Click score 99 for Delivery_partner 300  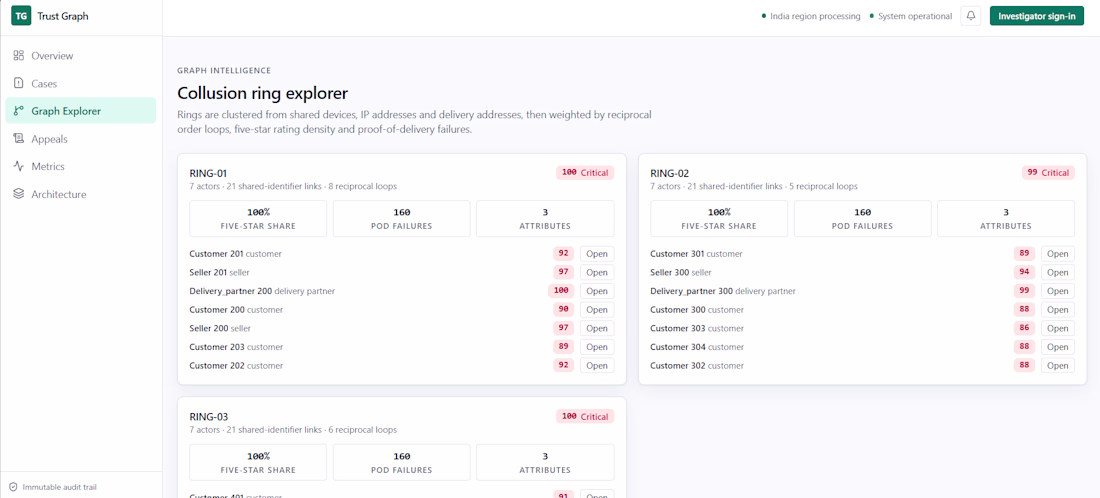[x=1024, y=291]
